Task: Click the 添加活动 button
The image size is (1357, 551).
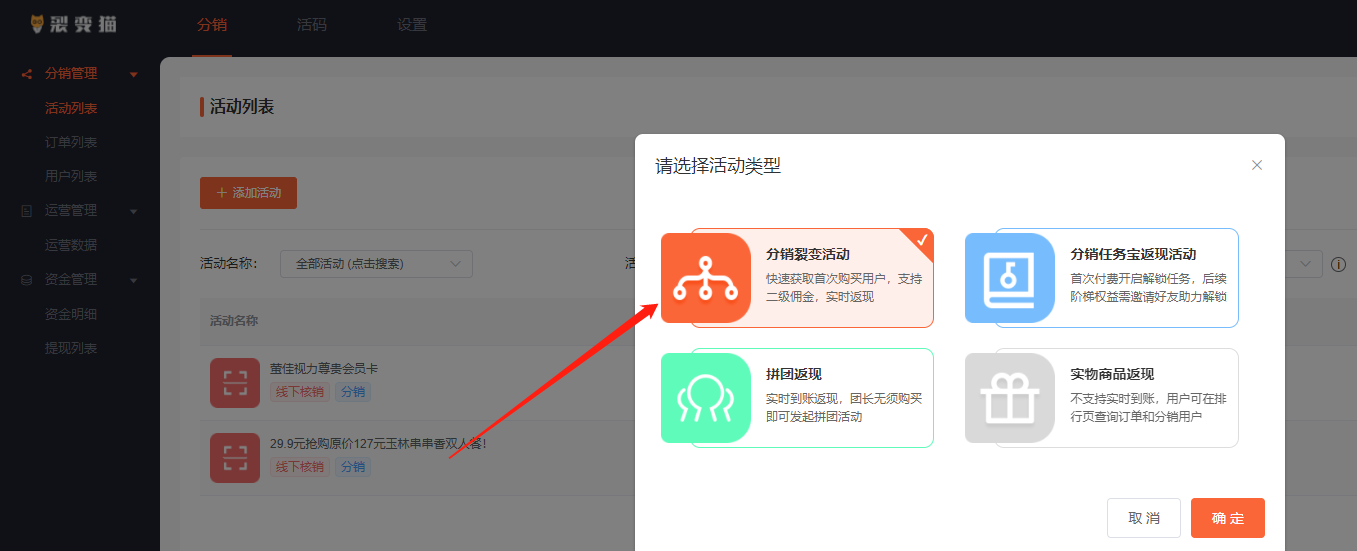Action: 248,193
